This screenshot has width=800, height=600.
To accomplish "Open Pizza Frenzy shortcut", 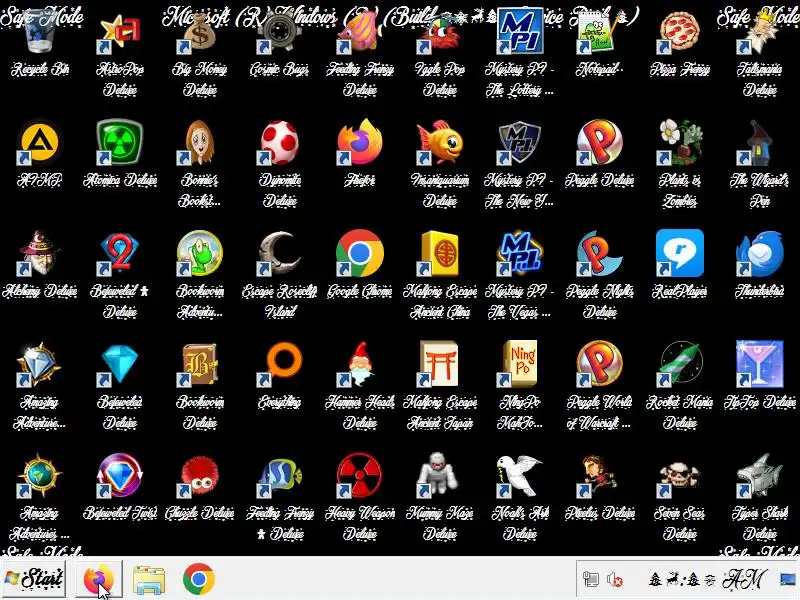I will click(x=680, y=33).
